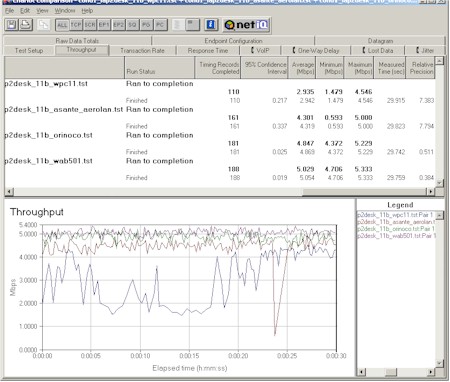
Task: Select the PC grouping toolbar button
Action: point(160,25)
